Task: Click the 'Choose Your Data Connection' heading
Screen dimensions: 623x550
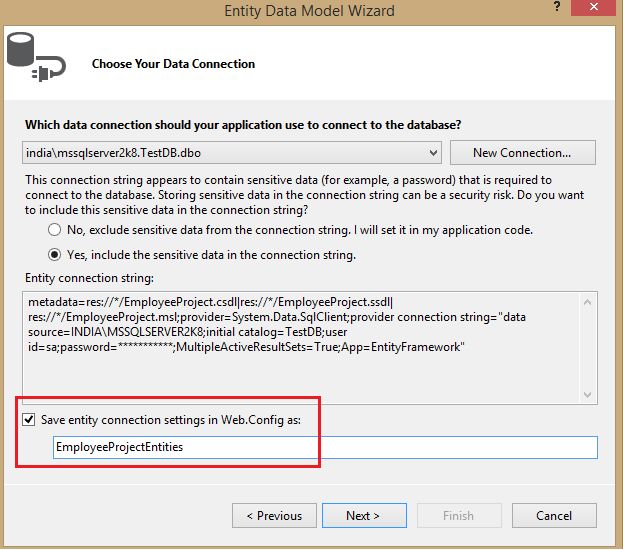Action: [x=173, y=64]
